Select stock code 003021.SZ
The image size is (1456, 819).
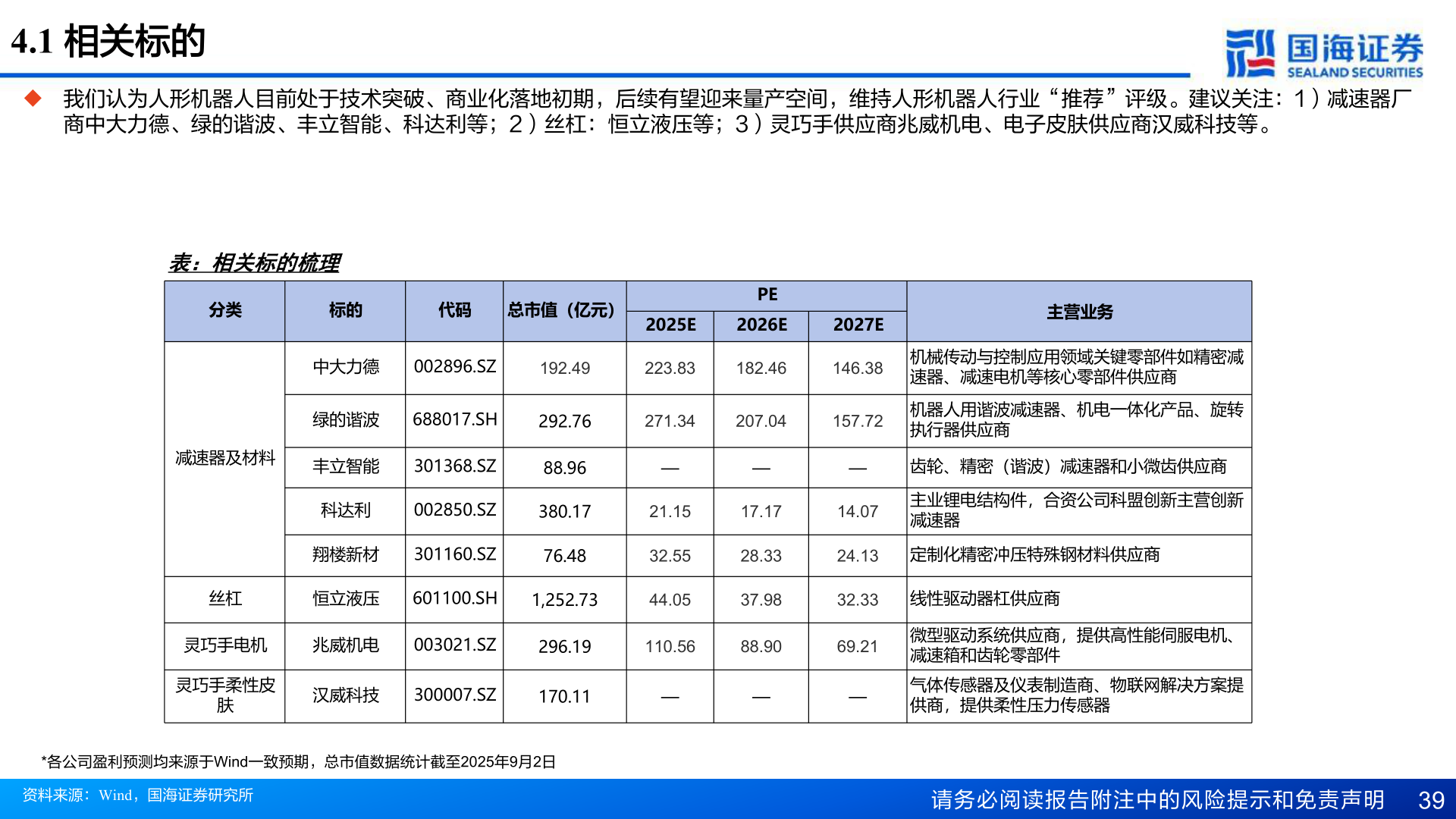pyautogui.click(x=454, y=645)
